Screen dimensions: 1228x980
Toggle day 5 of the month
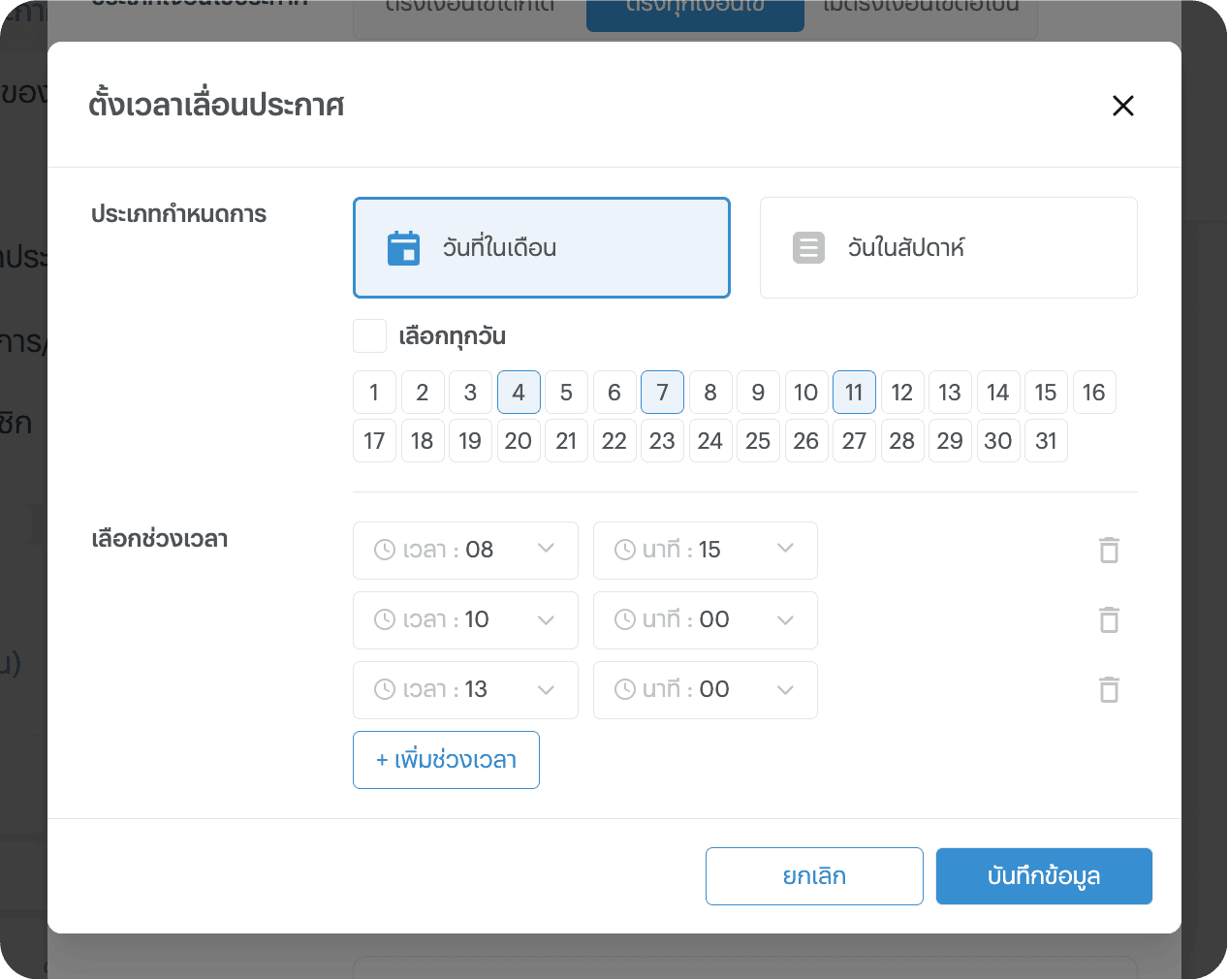[x=567, y=393]
